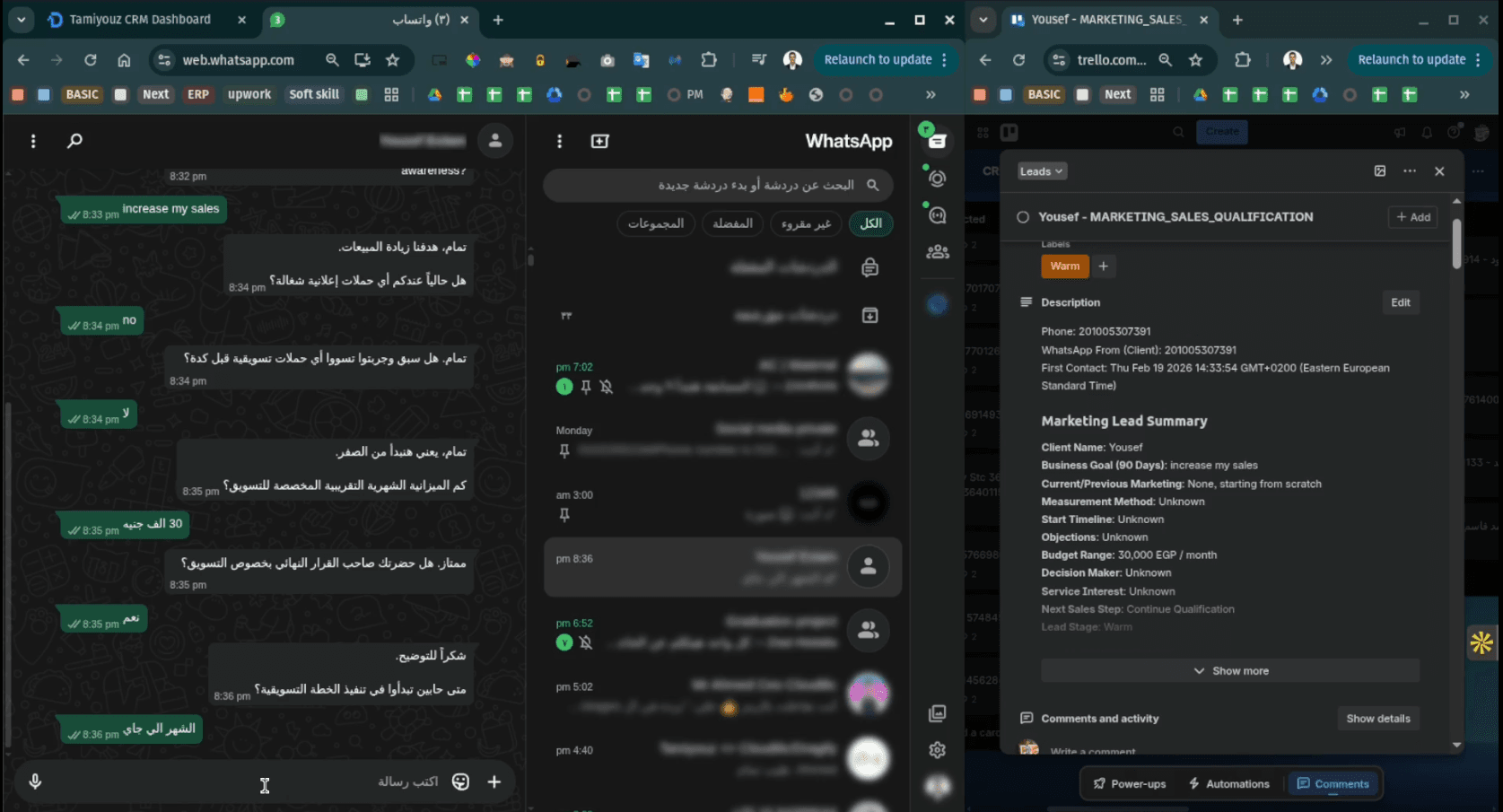
Task: Select the الكل chat filter
Action: click(x=870, y=223)
